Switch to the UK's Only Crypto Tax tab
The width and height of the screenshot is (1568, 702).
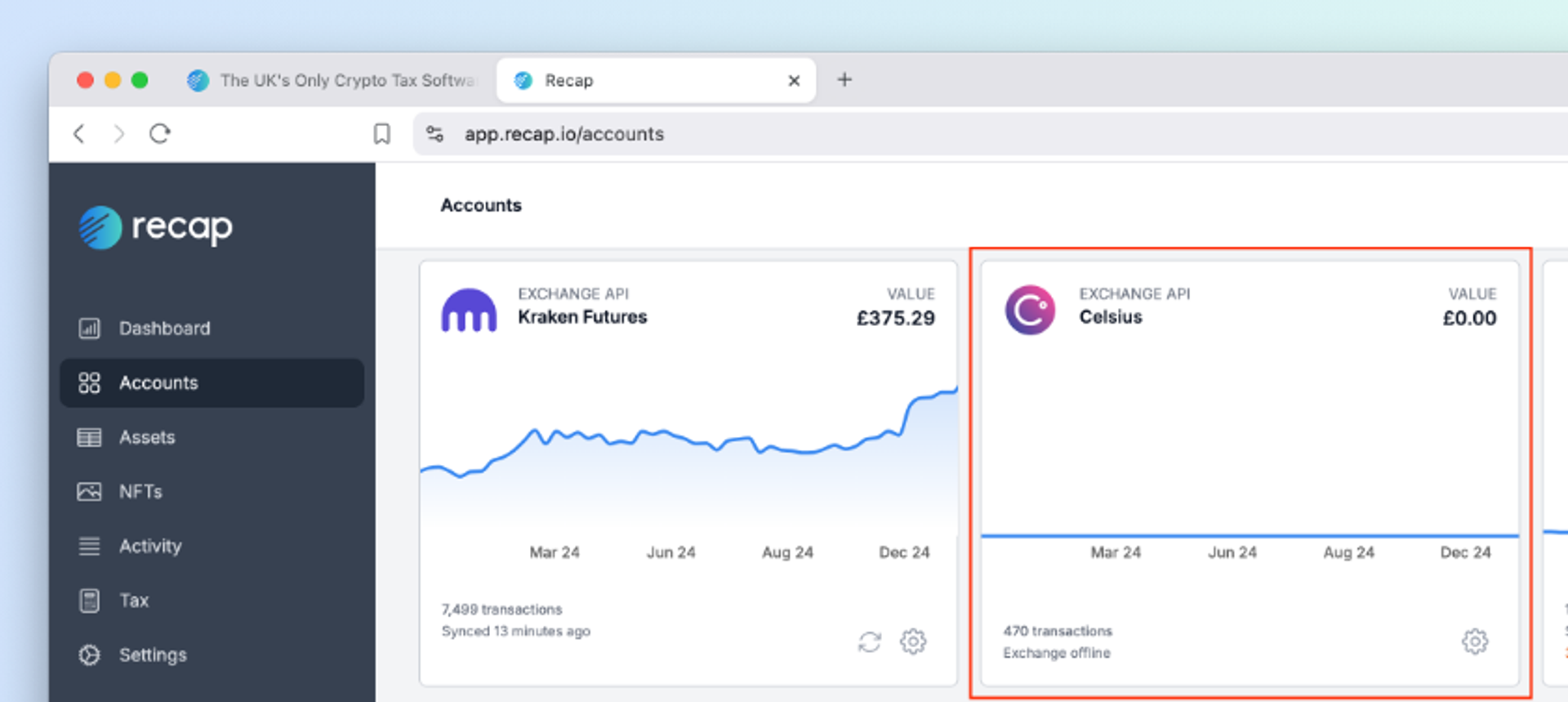[335, 80]
